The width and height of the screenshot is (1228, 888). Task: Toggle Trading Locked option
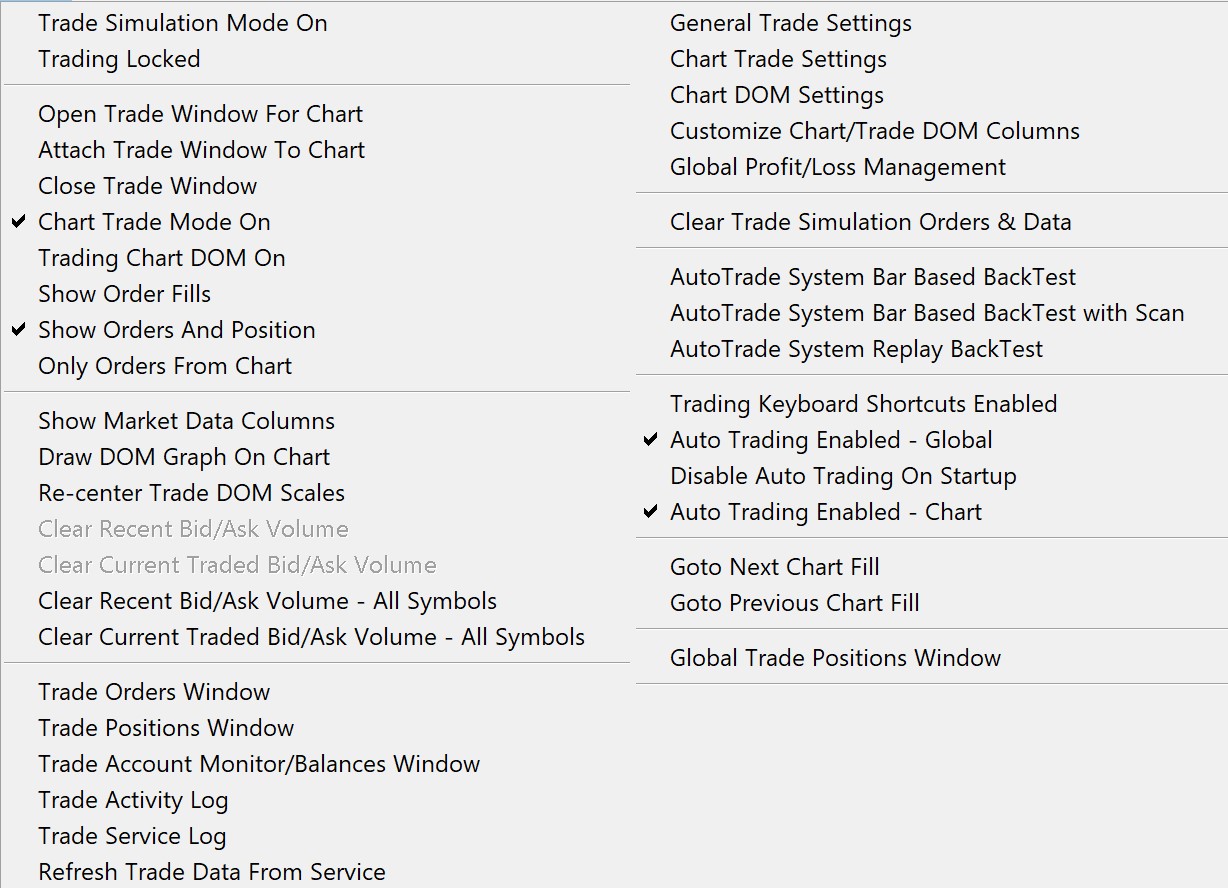point(119,59)
